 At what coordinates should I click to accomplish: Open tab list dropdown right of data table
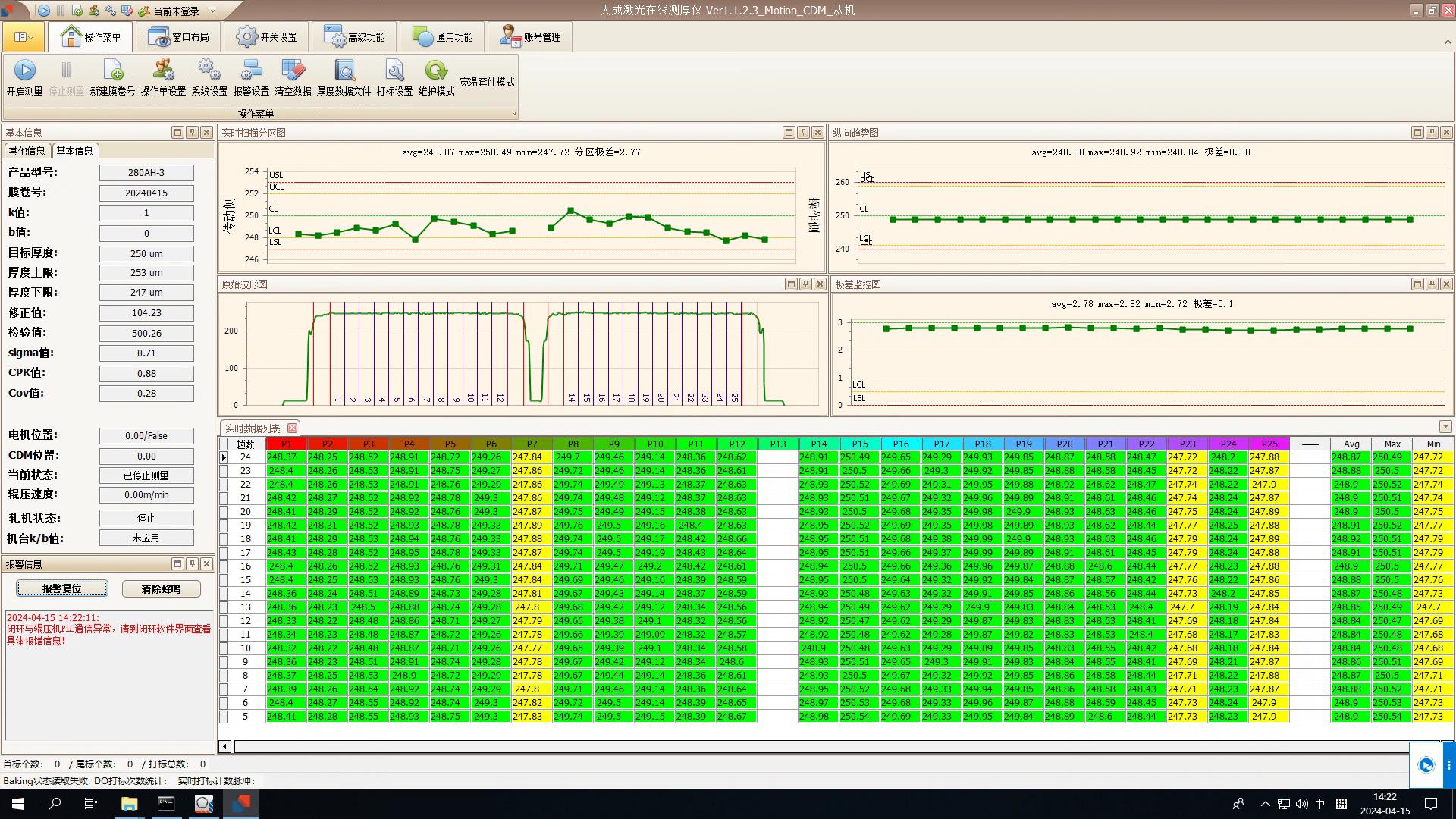click(x=1445, y=427)
